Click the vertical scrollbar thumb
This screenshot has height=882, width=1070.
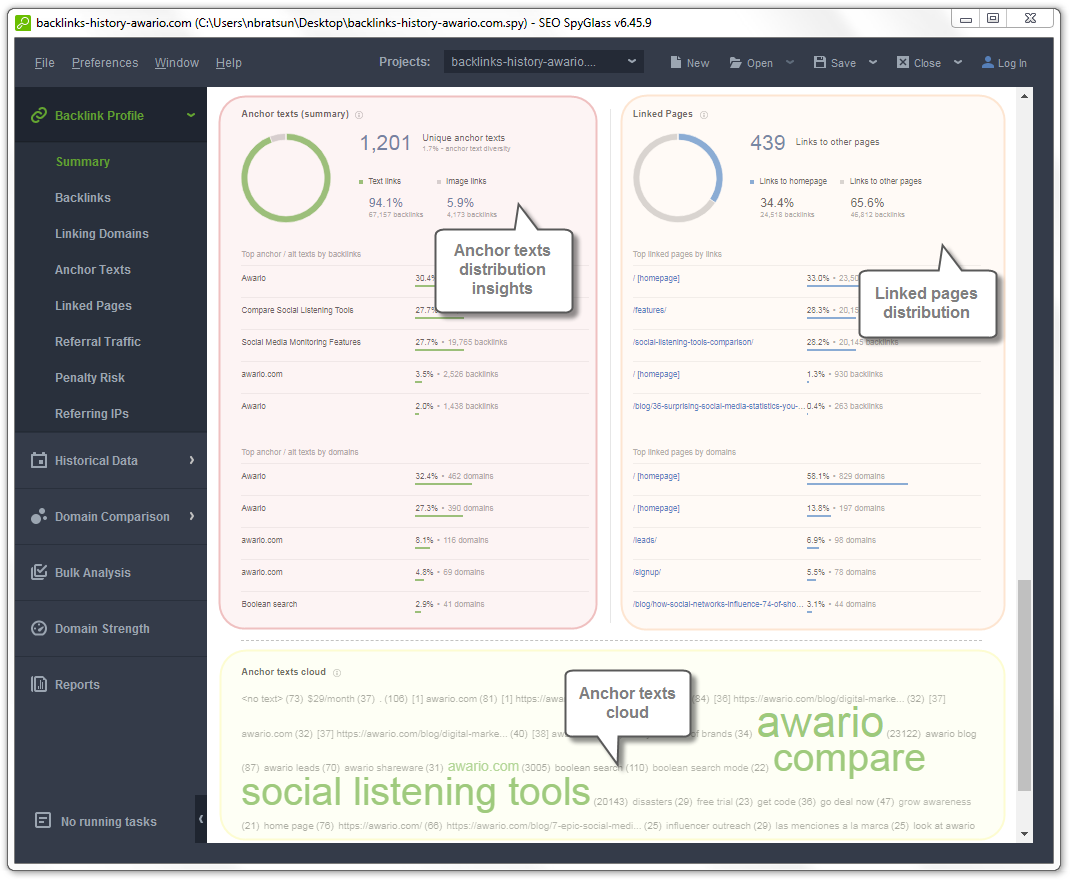click(1024, 685)
